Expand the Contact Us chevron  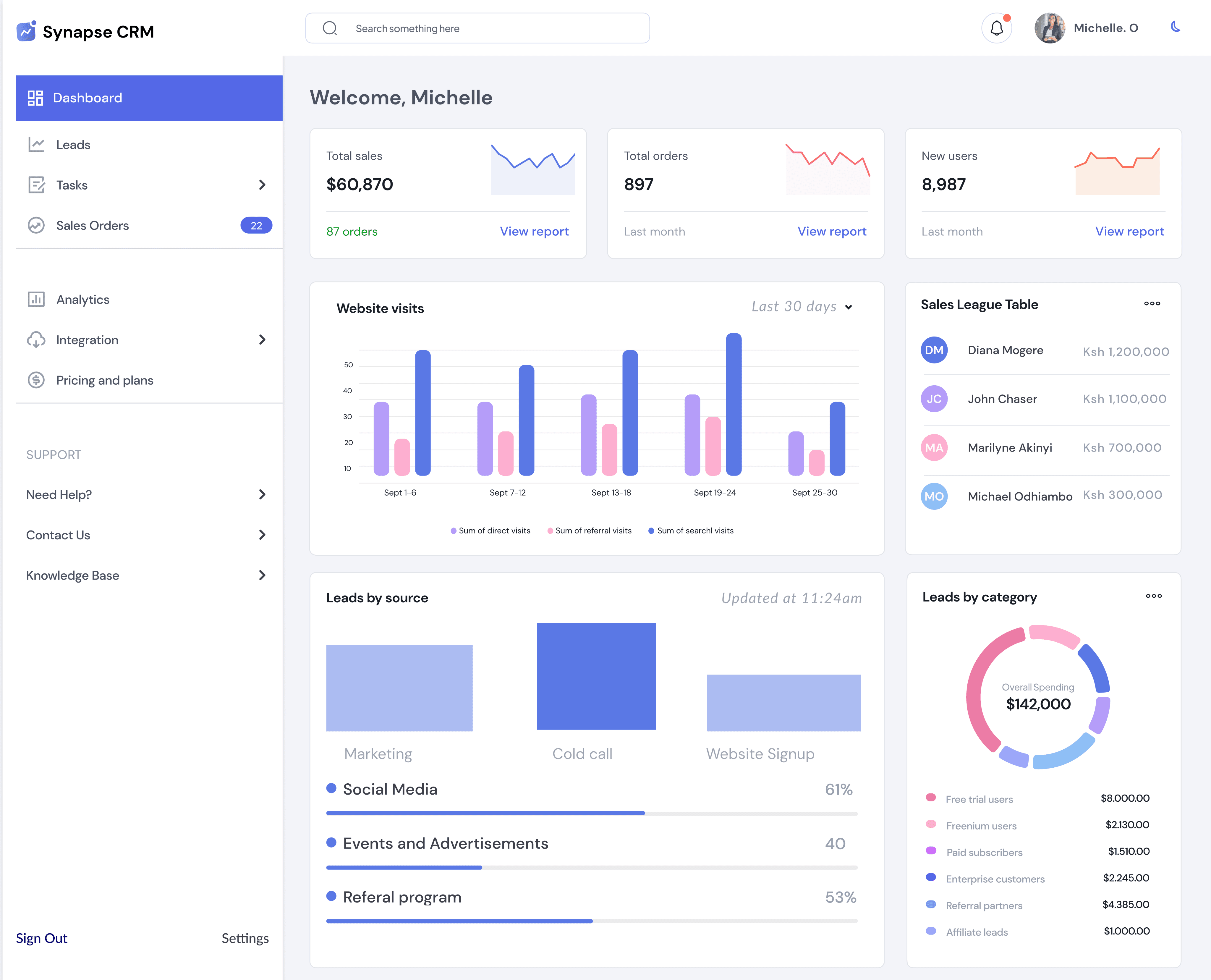click(x=262, y=535)
